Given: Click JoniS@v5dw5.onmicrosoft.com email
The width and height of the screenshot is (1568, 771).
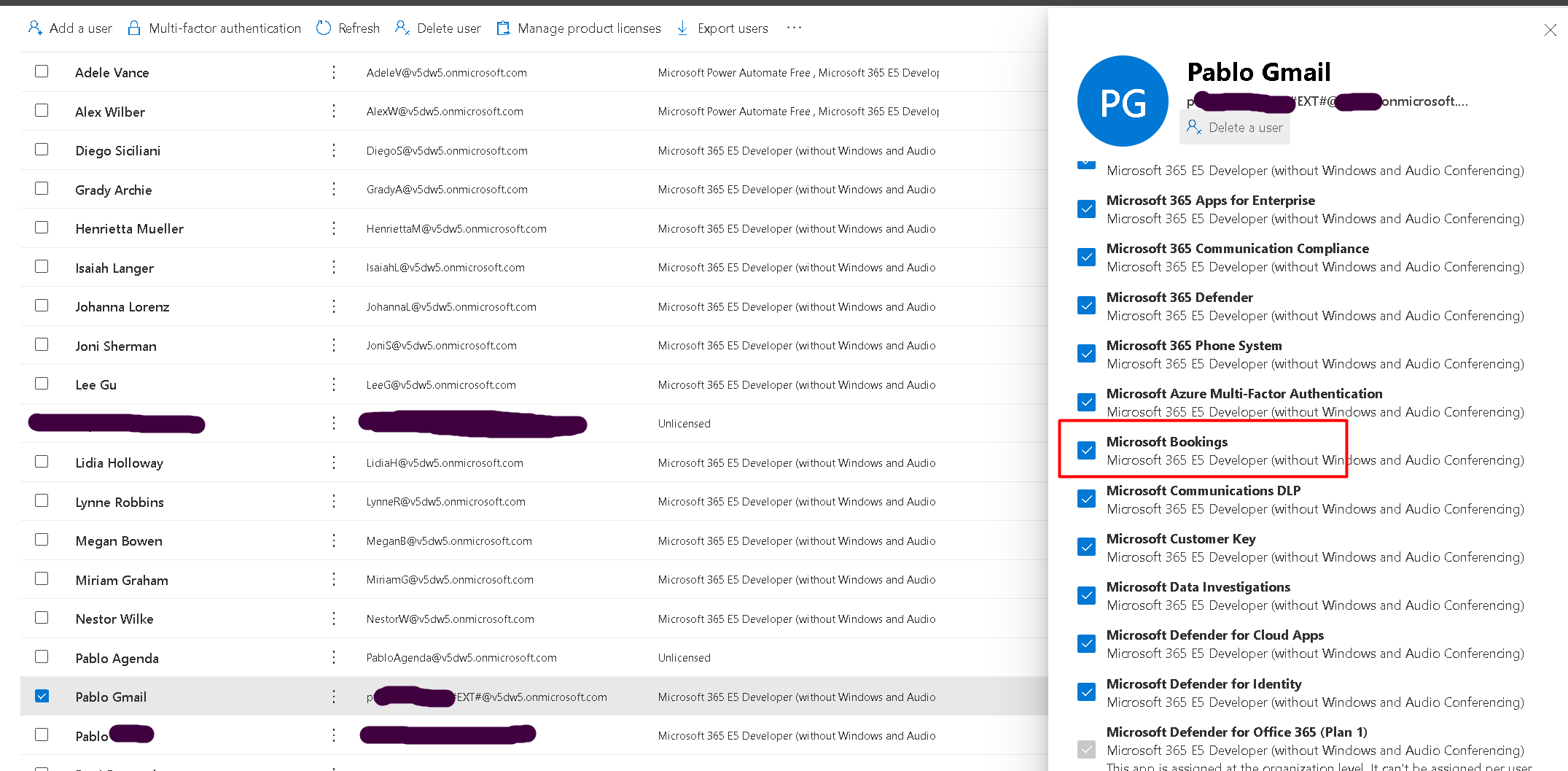Looking at the screenshot, I should tap(441, 345).
